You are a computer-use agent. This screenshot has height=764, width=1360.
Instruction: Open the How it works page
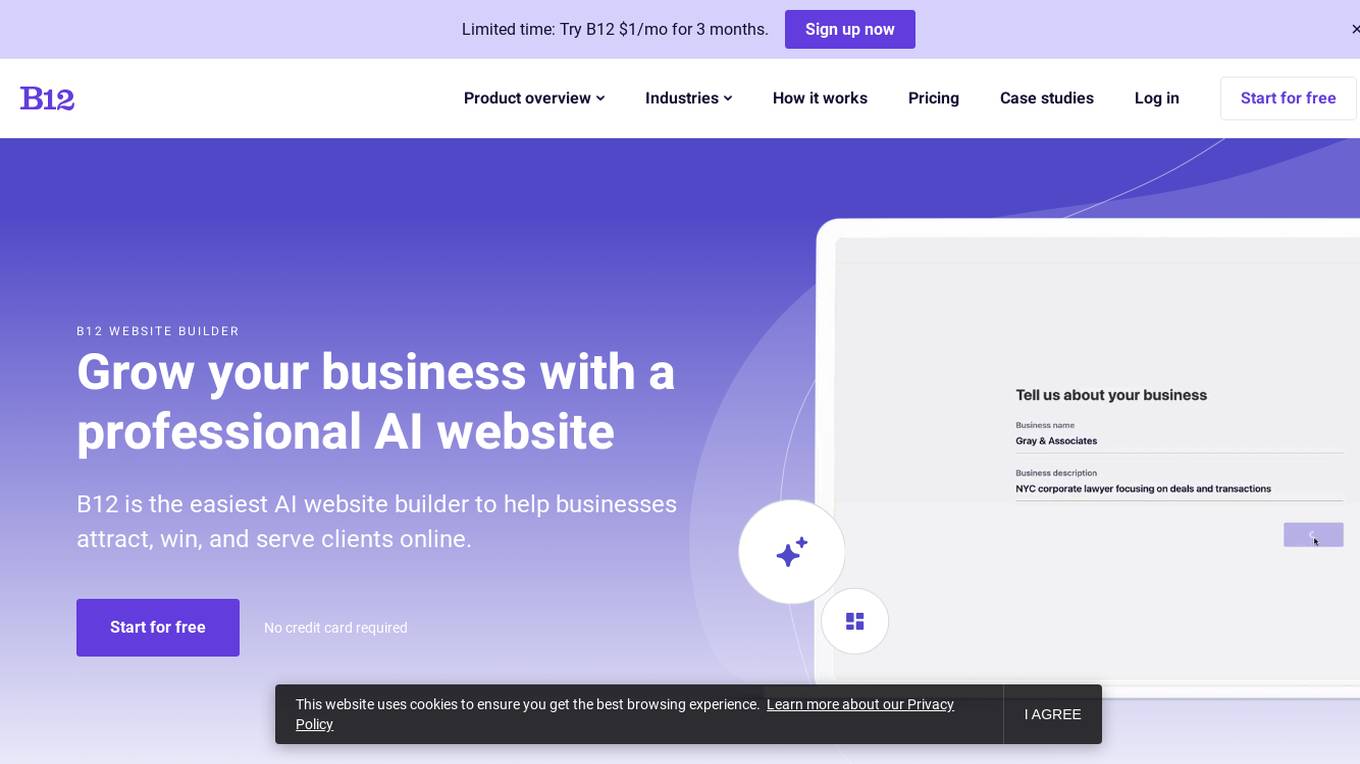(820, 98)
